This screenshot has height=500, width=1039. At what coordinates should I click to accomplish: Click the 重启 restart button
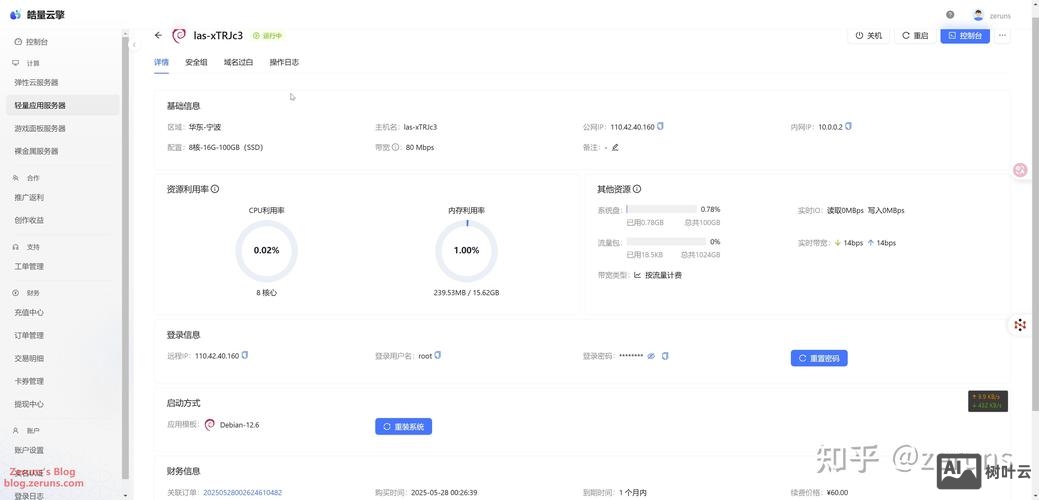(915, 35)
